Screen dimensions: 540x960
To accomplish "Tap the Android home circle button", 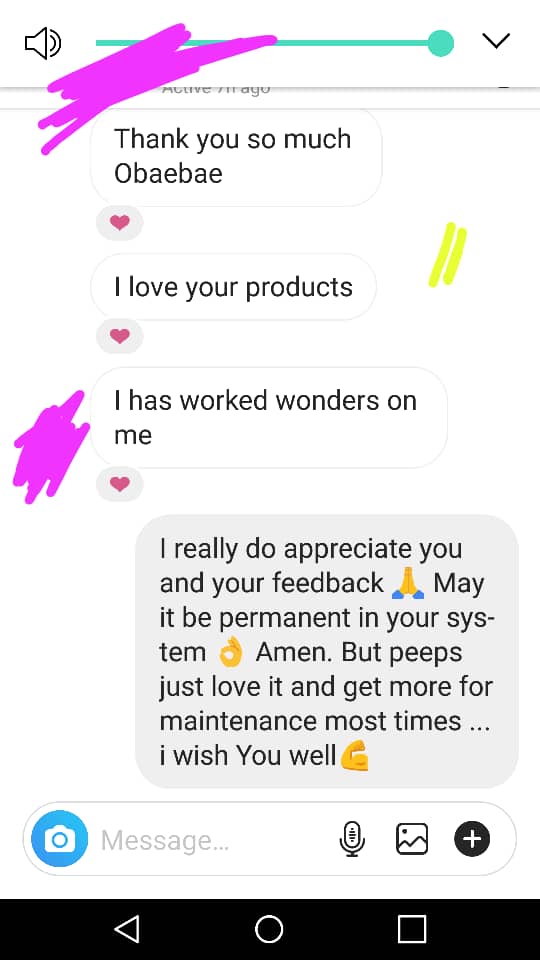I will click(x=269, y=929).
